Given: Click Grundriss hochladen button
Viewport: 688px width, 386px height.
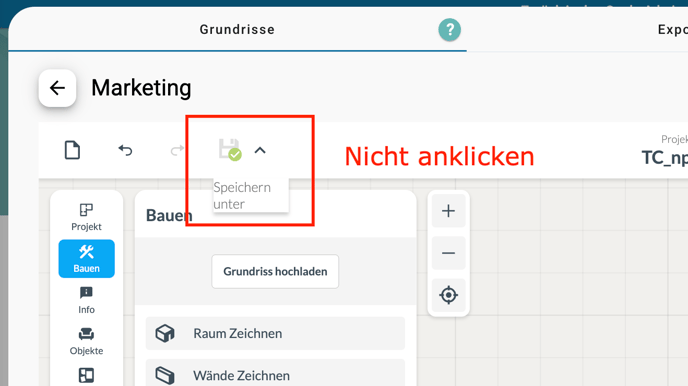Looking at the screenshot, I should point(275,272).
